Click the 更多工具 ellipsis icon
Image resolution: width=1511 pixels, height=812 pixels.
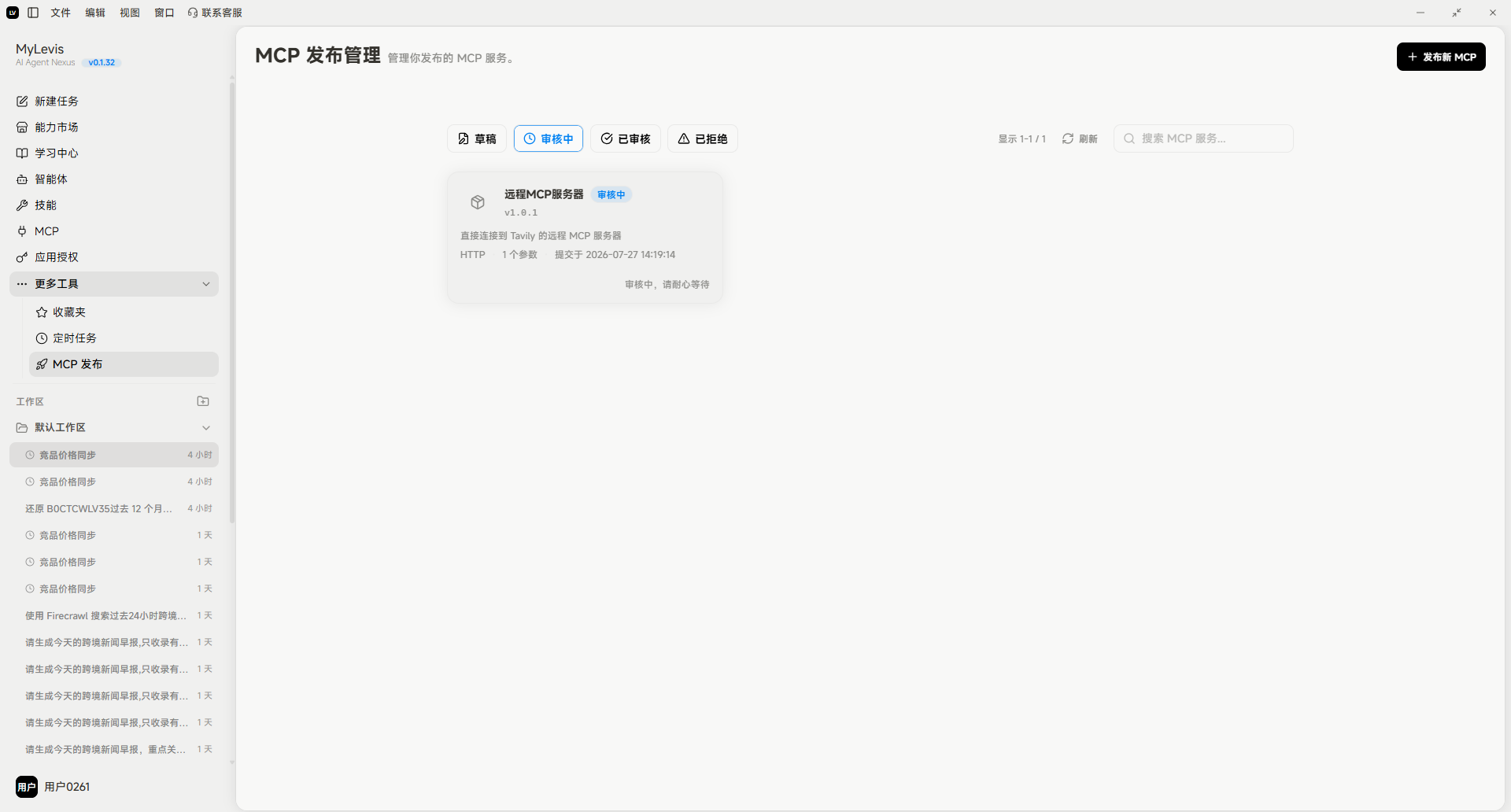(22, 284)
